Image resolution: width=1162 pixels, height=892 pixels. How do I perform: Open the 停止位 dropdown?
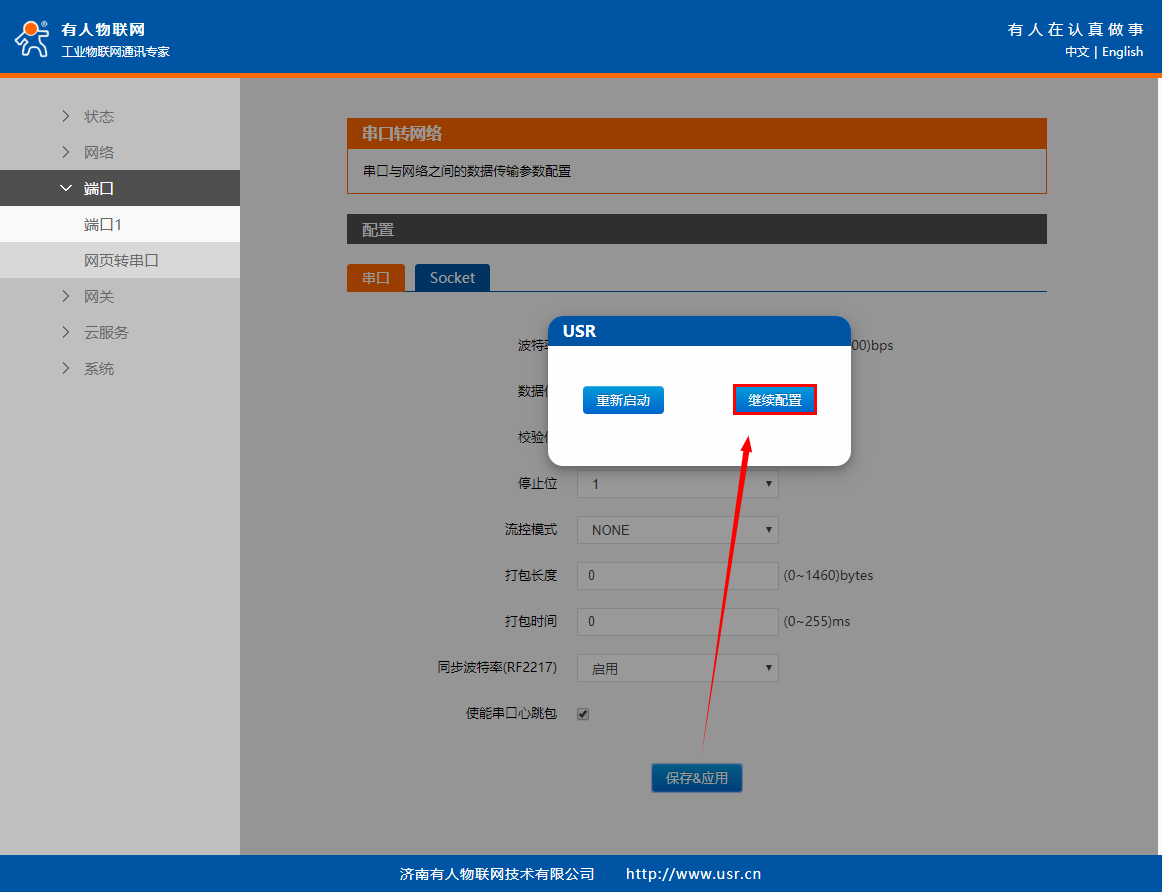[x=677, y=484]
